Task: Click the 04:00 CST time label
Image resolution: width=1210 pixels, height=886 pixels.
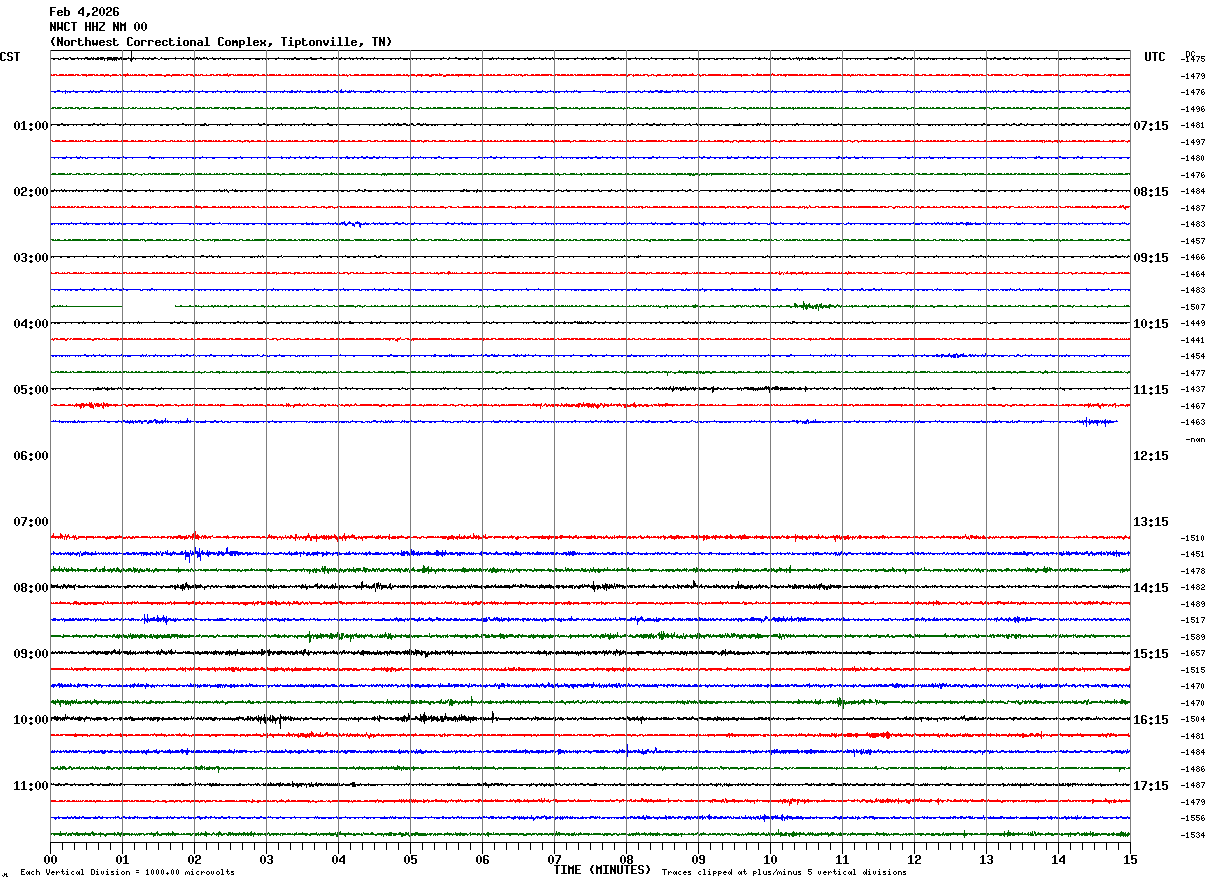Action: tap(31, 324)
